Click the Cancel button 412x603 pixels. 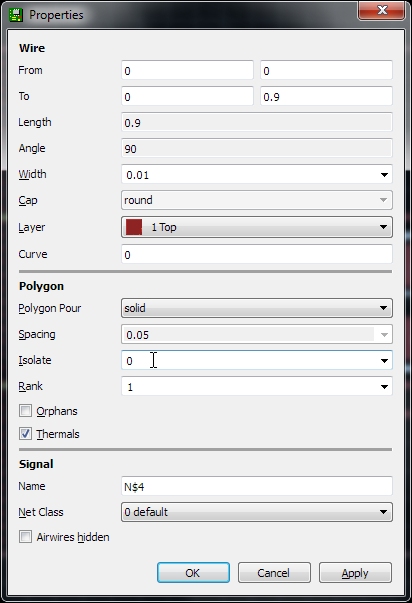coord(274,573)
